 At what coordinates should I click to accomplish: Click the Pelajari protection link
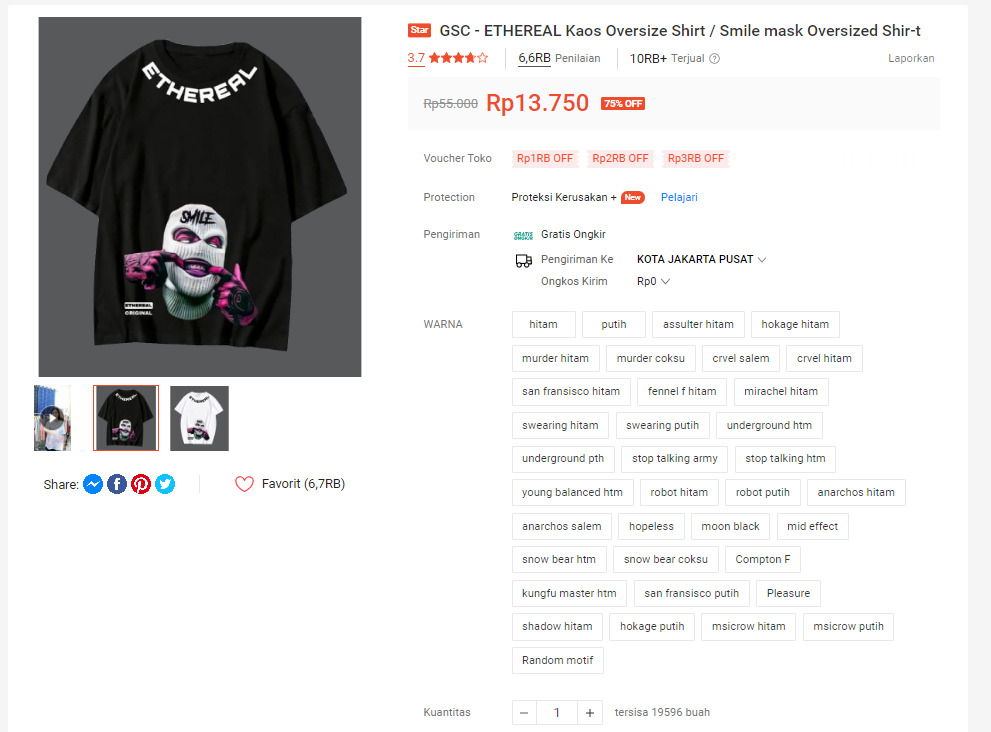[x=679, y=197]
